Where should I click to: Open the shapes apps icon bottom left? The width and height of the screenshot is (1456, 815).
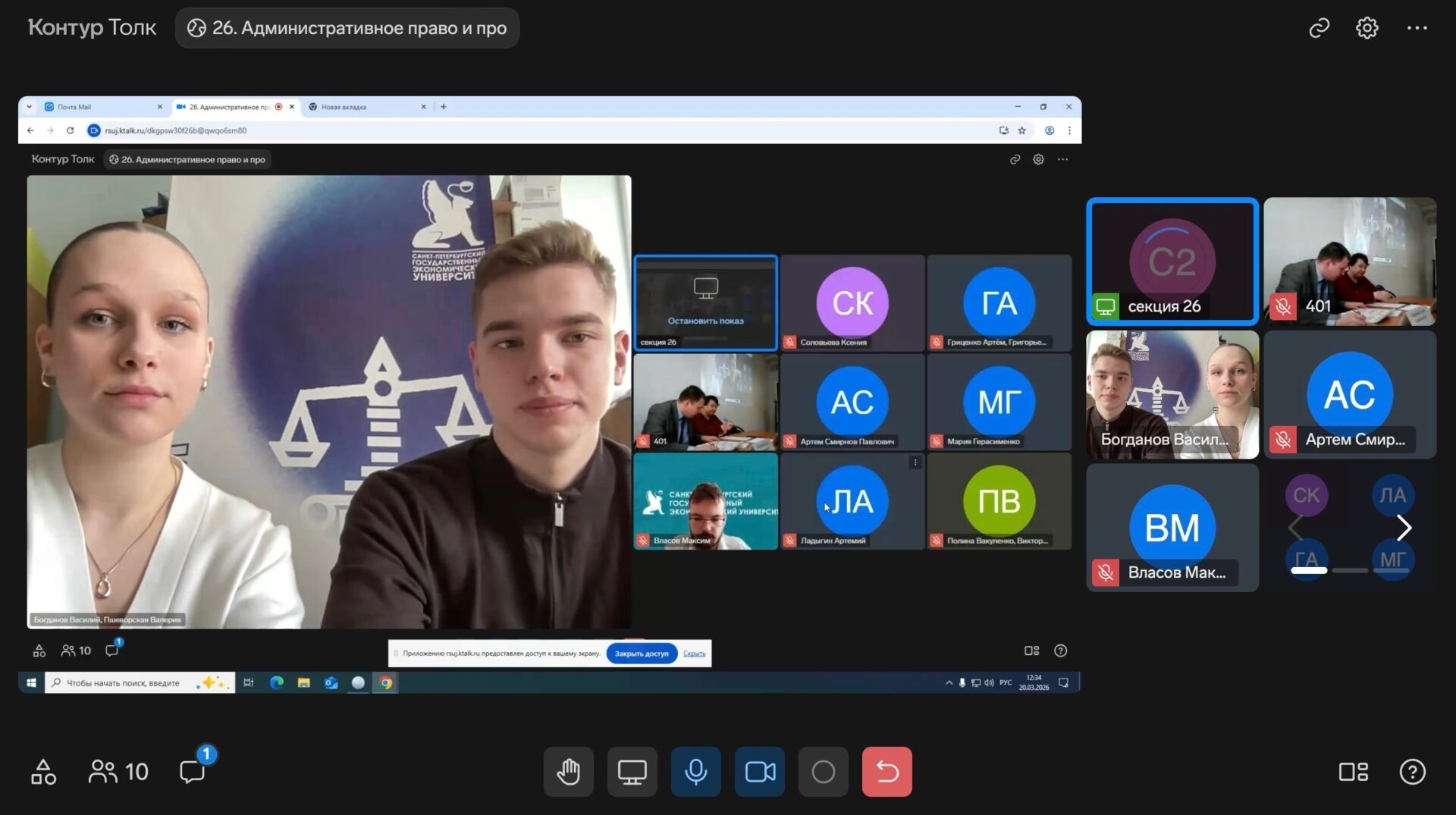click(43, 772)
